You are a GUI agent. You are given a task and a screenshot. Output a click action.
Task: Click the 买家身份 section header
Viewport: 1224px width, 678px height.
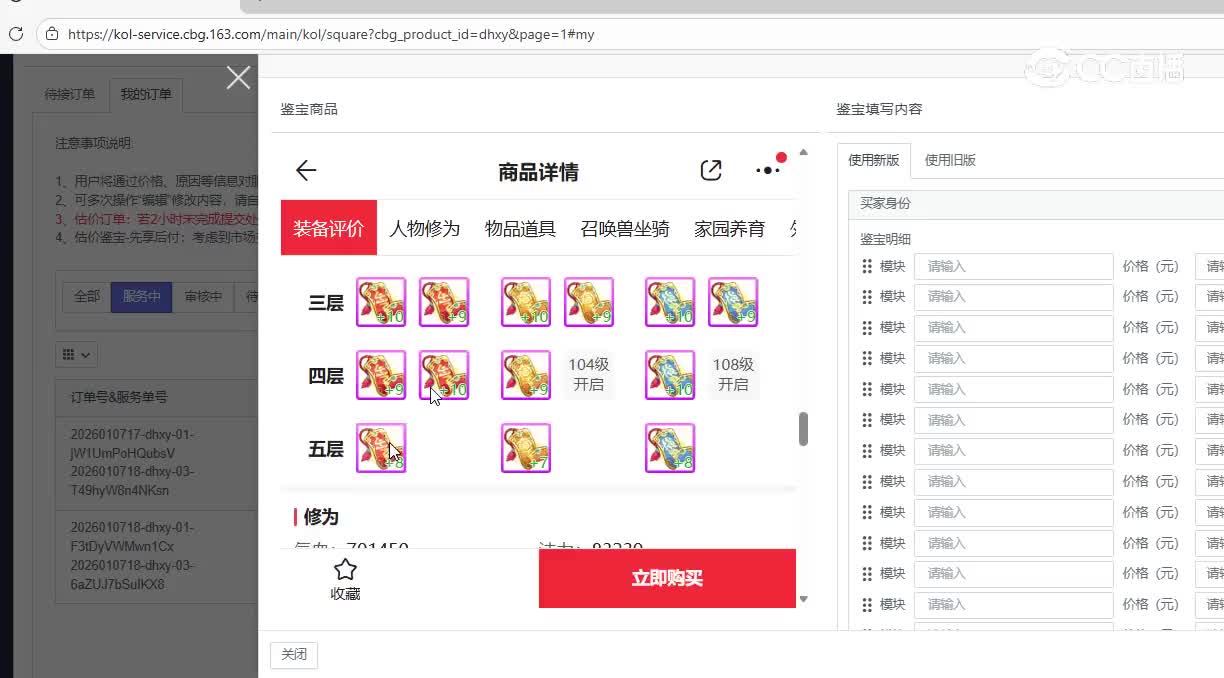(x=886, y=203)
